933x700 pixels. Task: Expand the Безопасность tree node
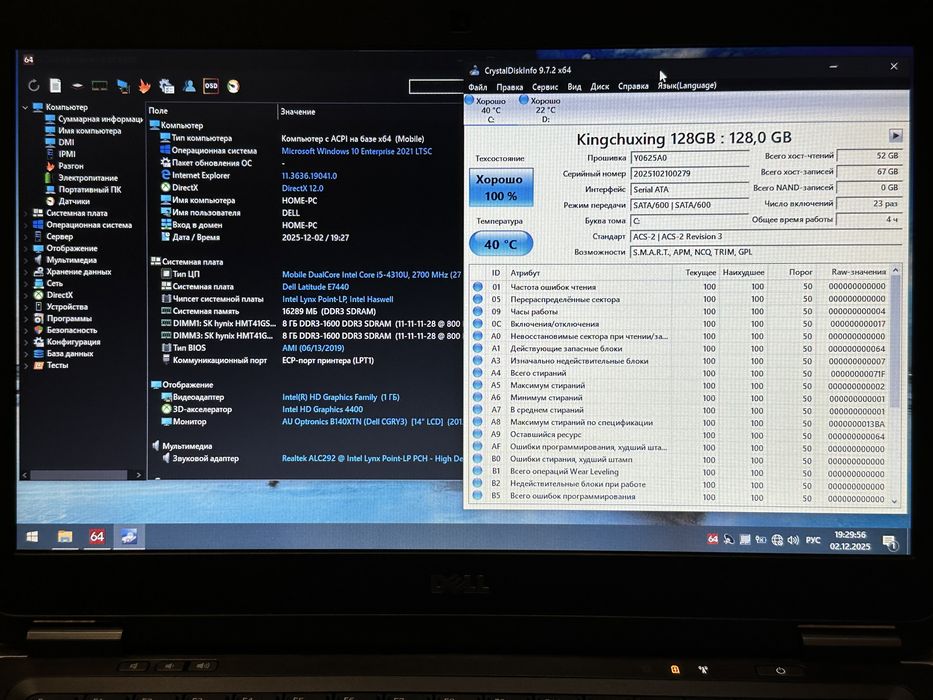point(26,330)
